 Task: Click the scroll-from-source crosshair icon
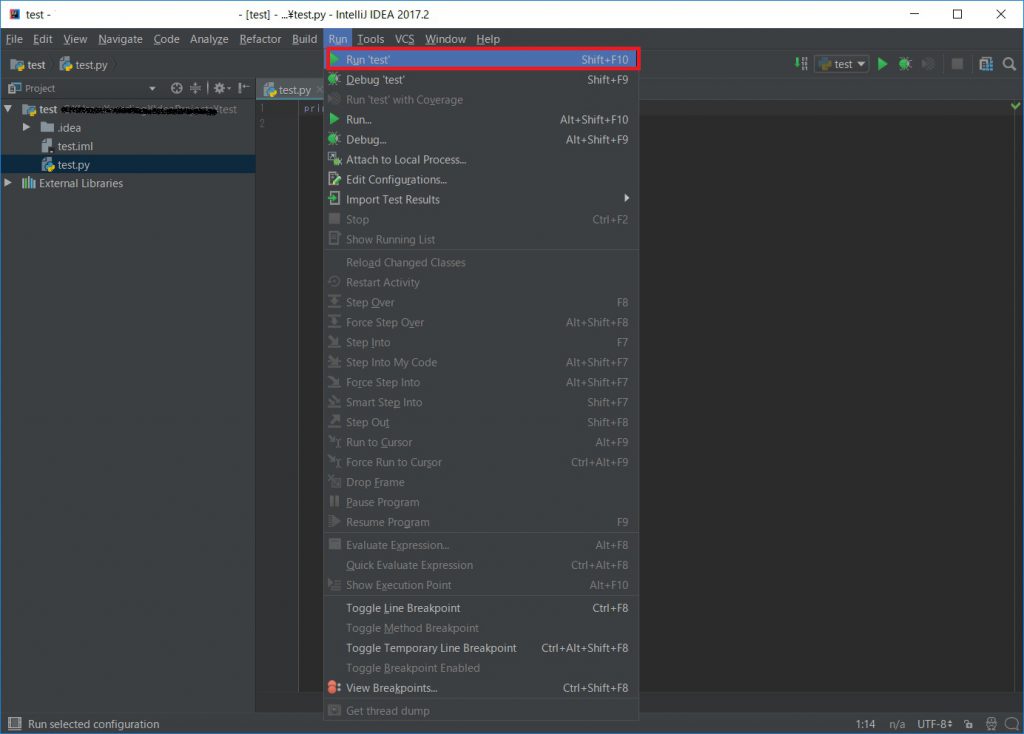click(177, 88)
